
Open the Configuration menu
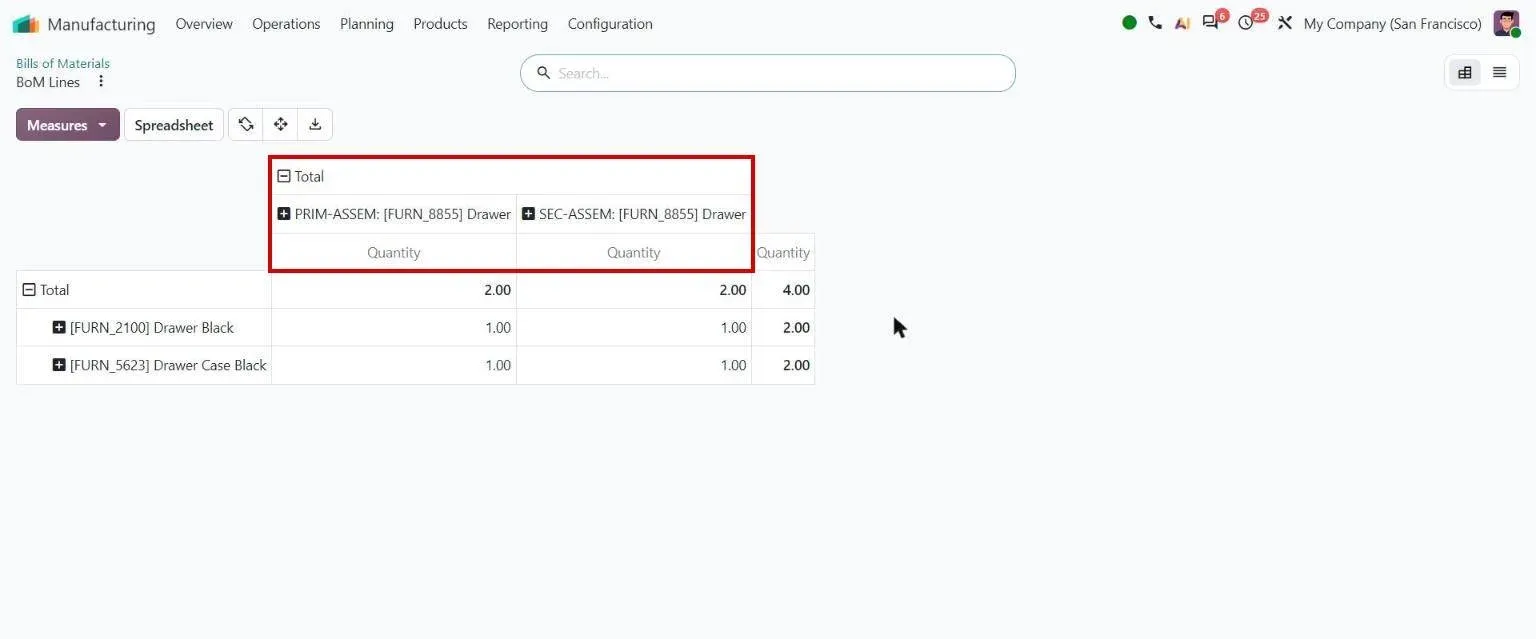[610, 24]
